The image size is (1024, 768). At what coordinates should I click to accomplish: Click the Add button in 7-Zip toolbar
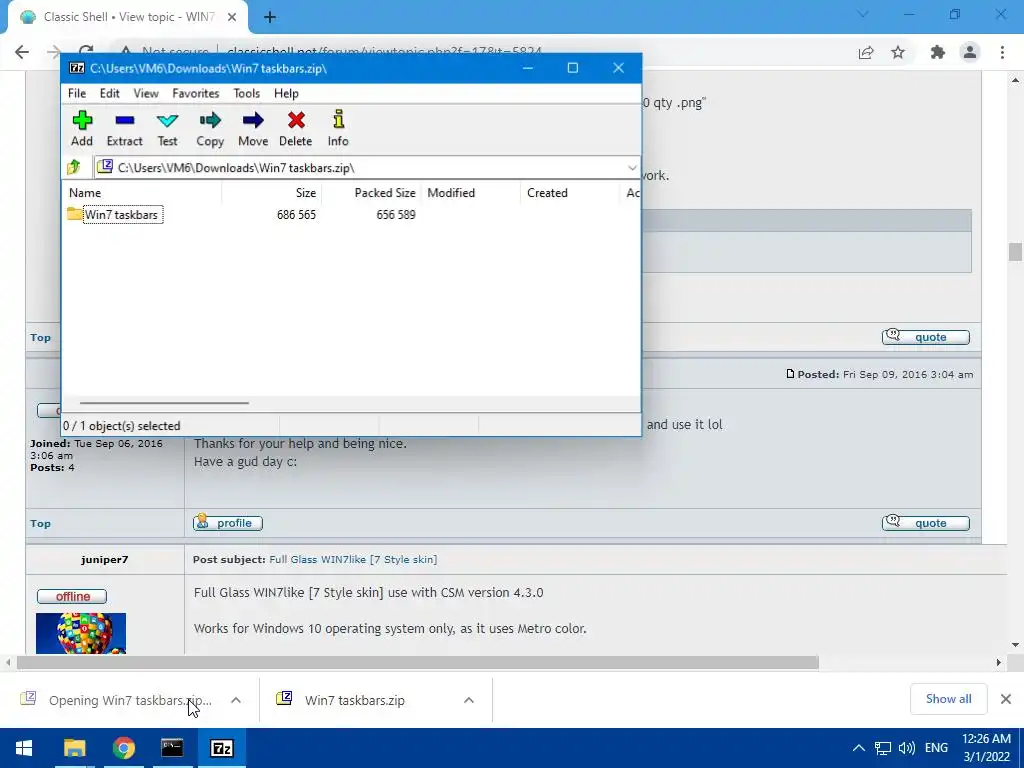point(82,129)
